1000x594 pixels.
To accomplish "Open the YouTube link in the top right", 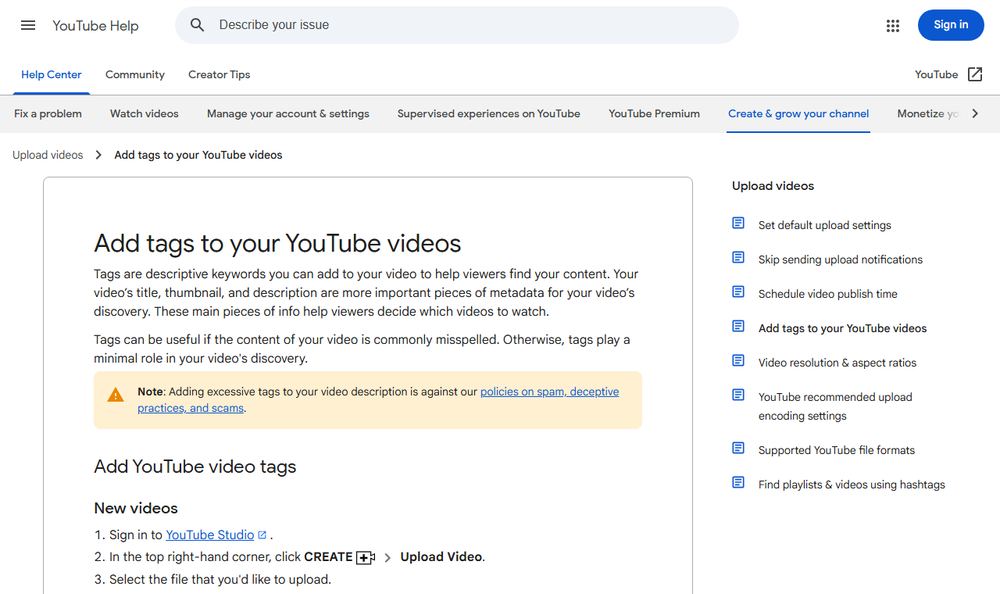I will [936, 75].
